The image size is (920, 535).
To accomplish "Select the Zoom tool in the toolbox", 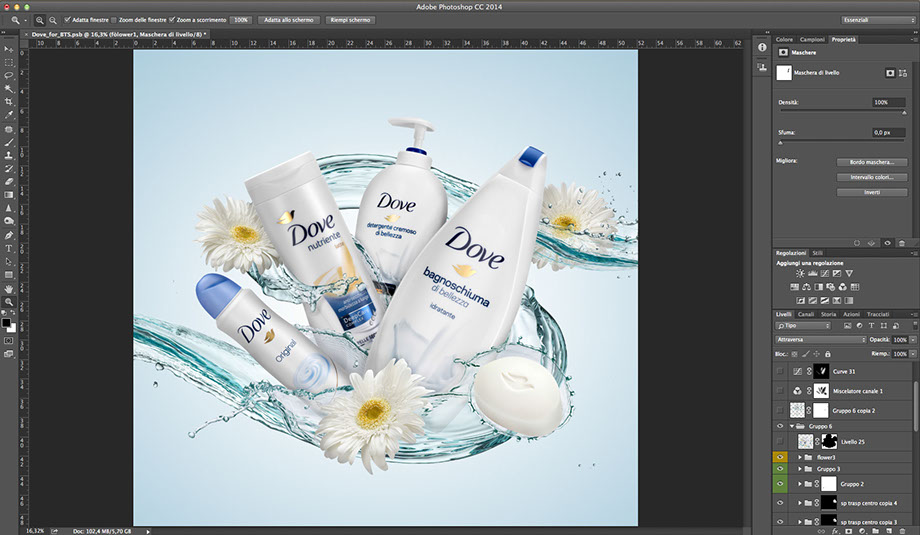I will click(x=9, y=302).
